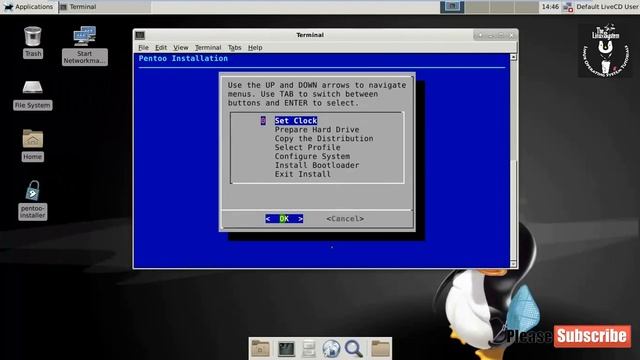The image size is (640, 360).
Task: Launch the terminal emulator dock icon
Action: (x=286, y=349)
